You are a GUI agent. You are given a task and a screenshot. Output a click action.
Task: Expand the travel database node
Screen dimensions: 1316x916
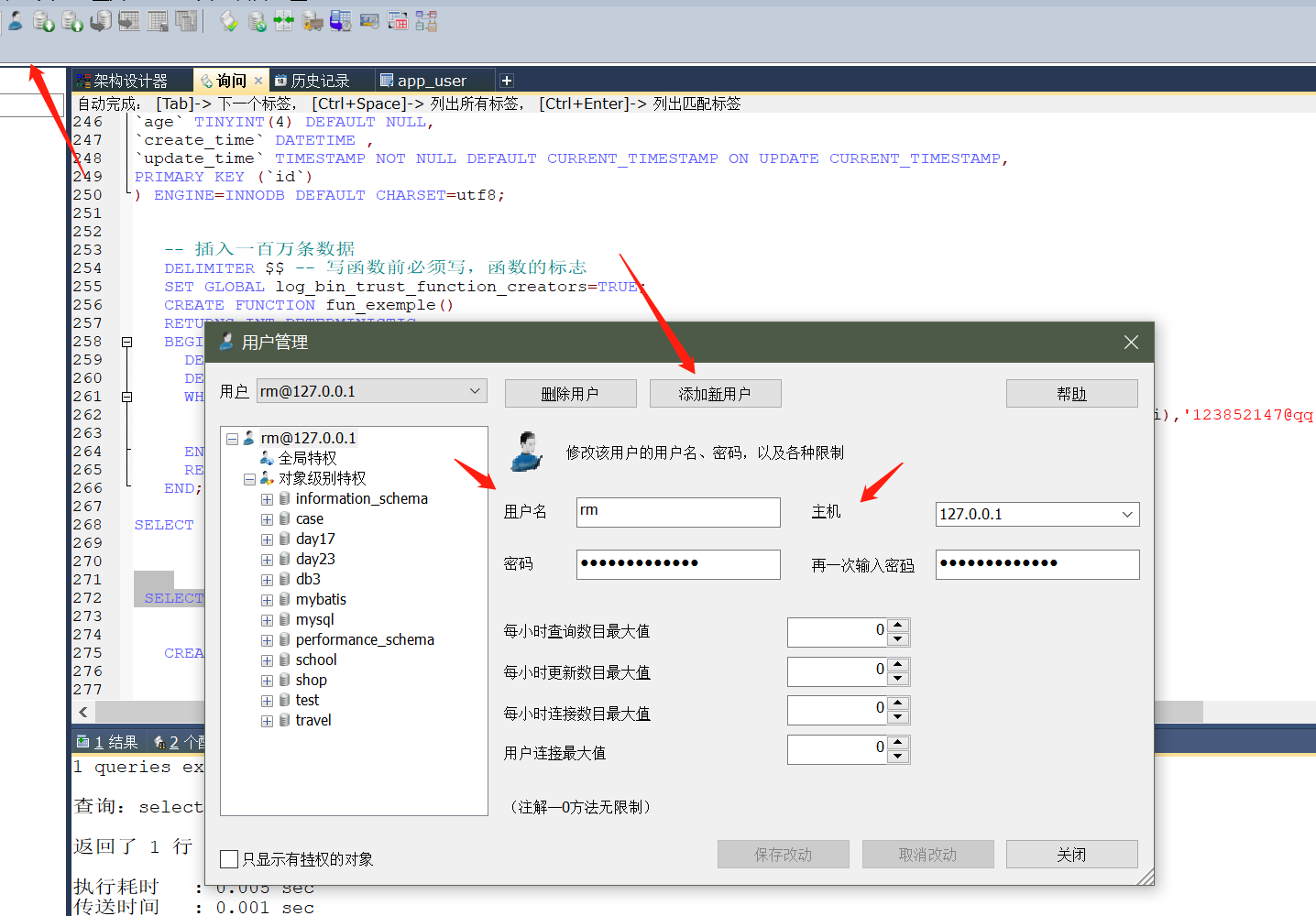tap(267, 721)
